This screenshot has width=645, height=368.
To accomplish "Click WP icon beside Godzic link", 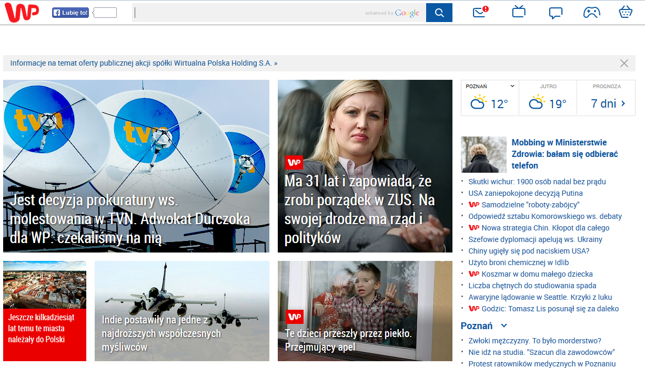I will point(474,308).
